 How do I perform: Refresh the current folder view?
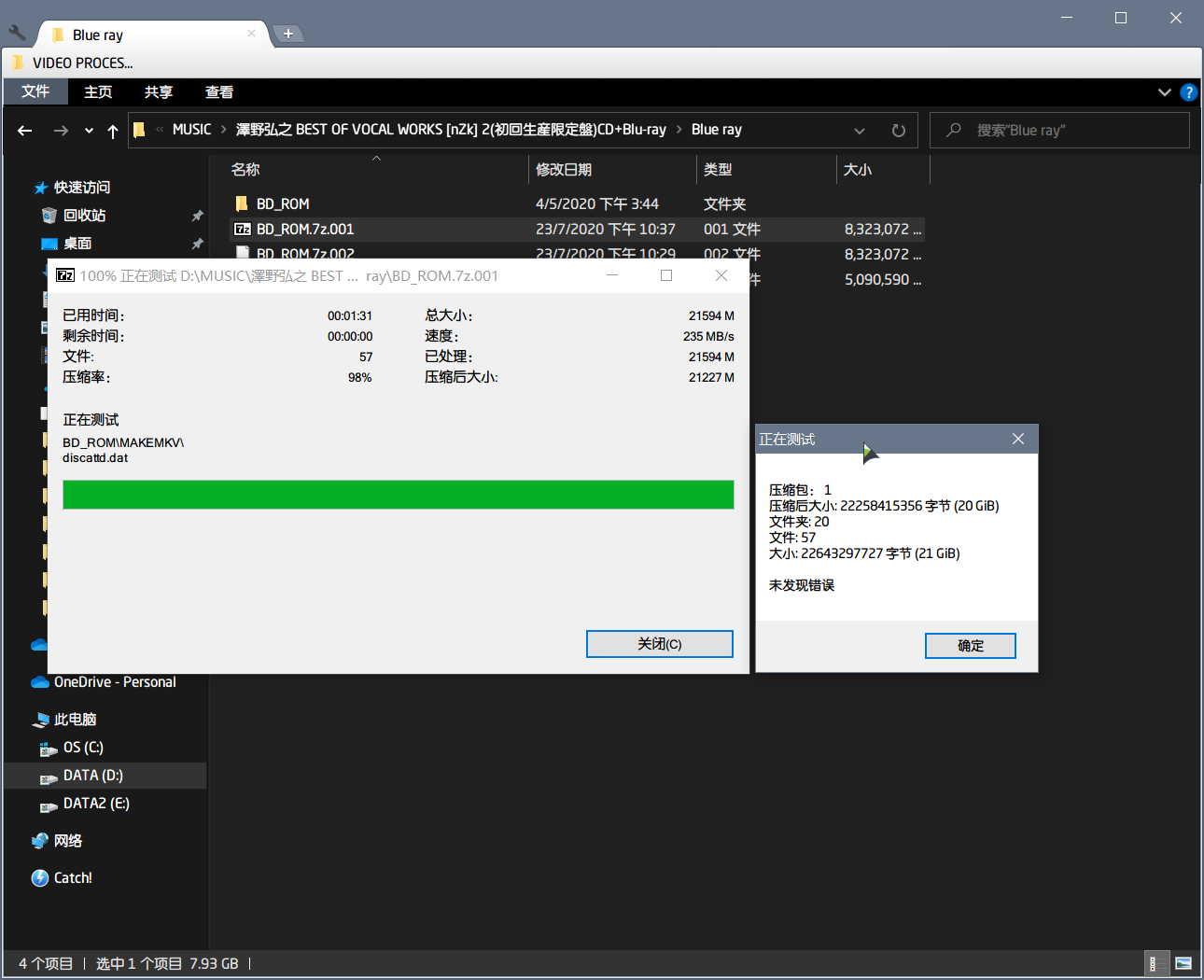click(x=898, y=131)
